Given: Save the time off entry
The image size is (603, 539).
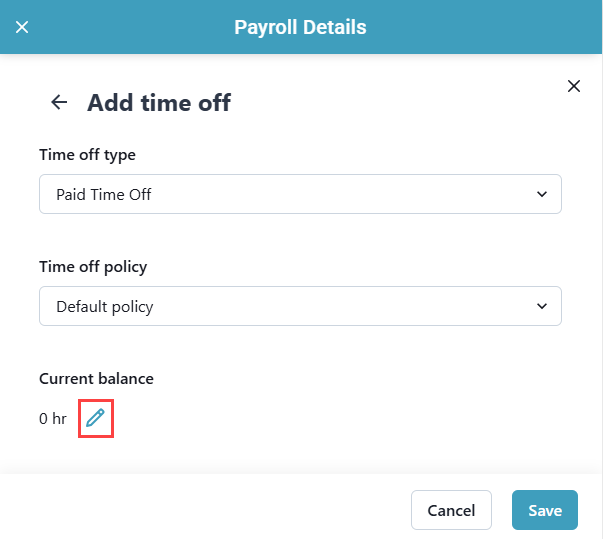Looking at the screenshot, I should pyautogui.click(x=545, y=510).
